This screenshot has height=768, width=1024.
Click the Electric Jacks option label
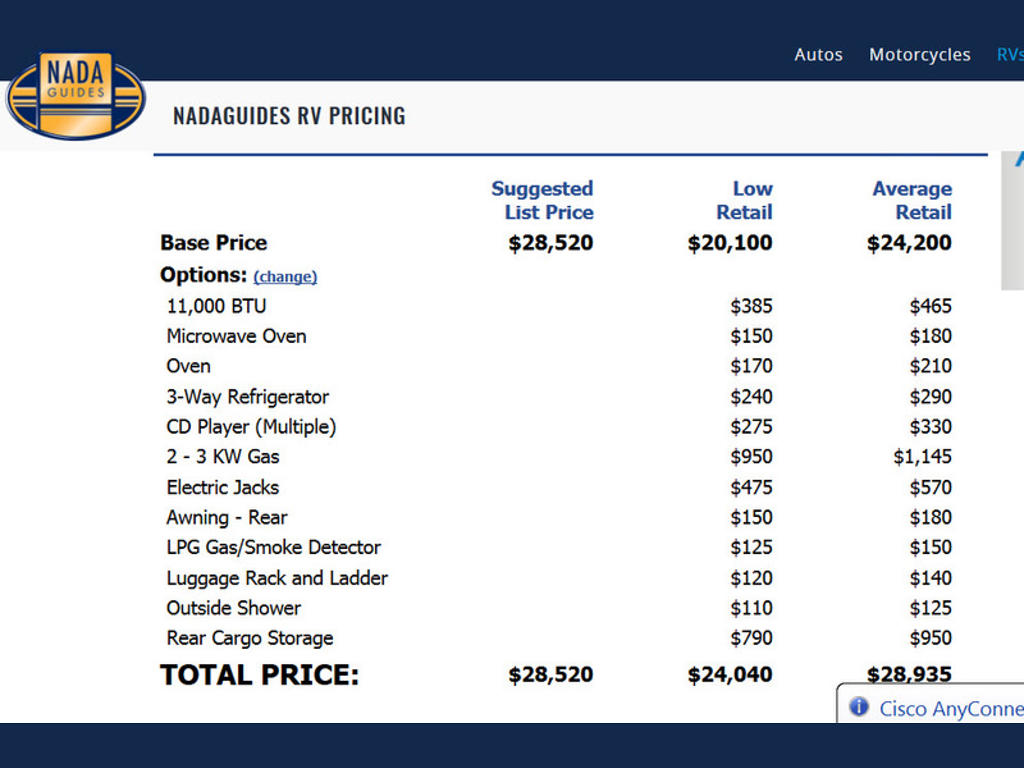pyautogui.click(x=223, y=488)
